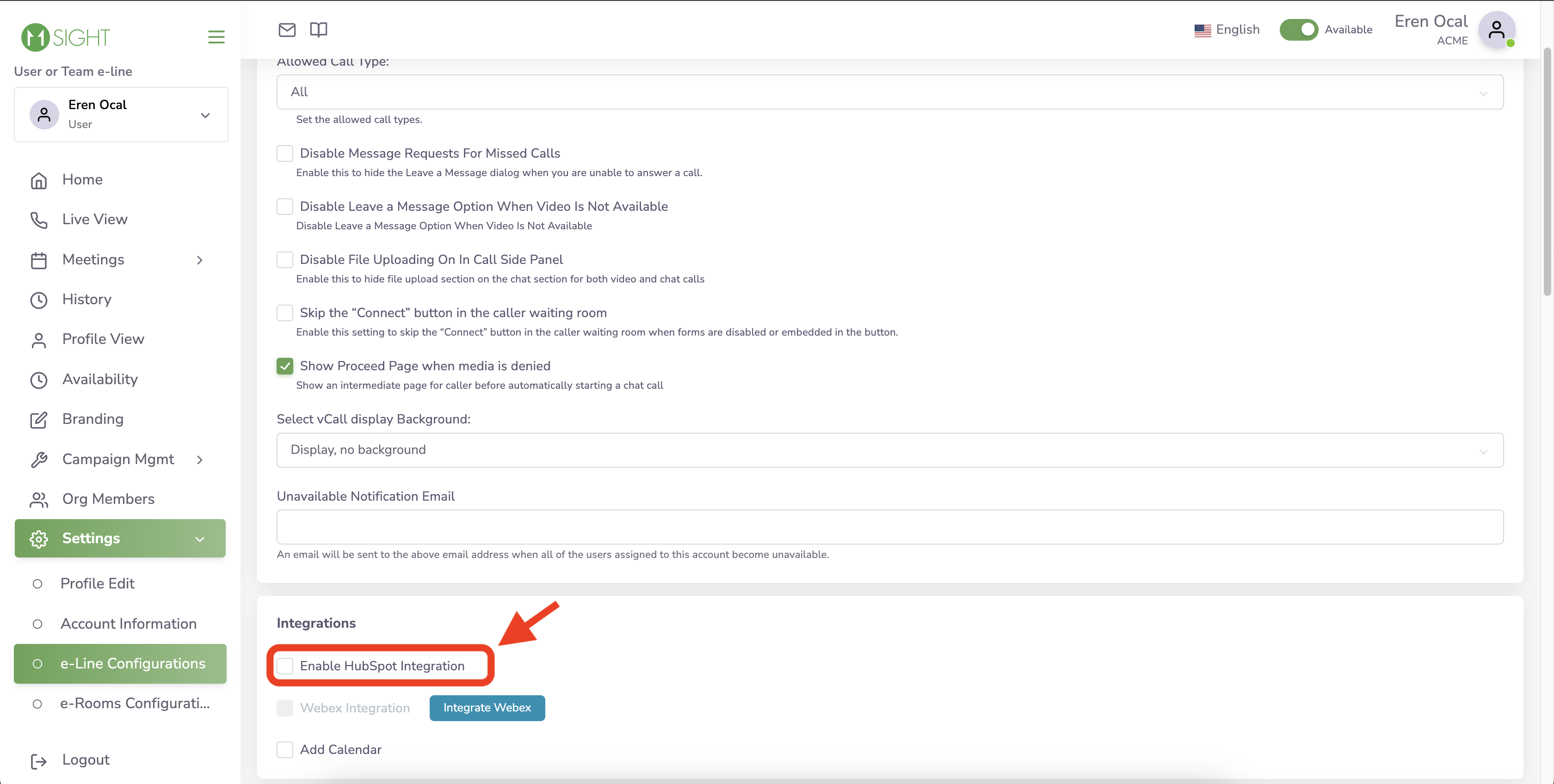Click Integrate Webex button
The width and height of the screenshot is (1554, 784).
(x=487, y=707)
